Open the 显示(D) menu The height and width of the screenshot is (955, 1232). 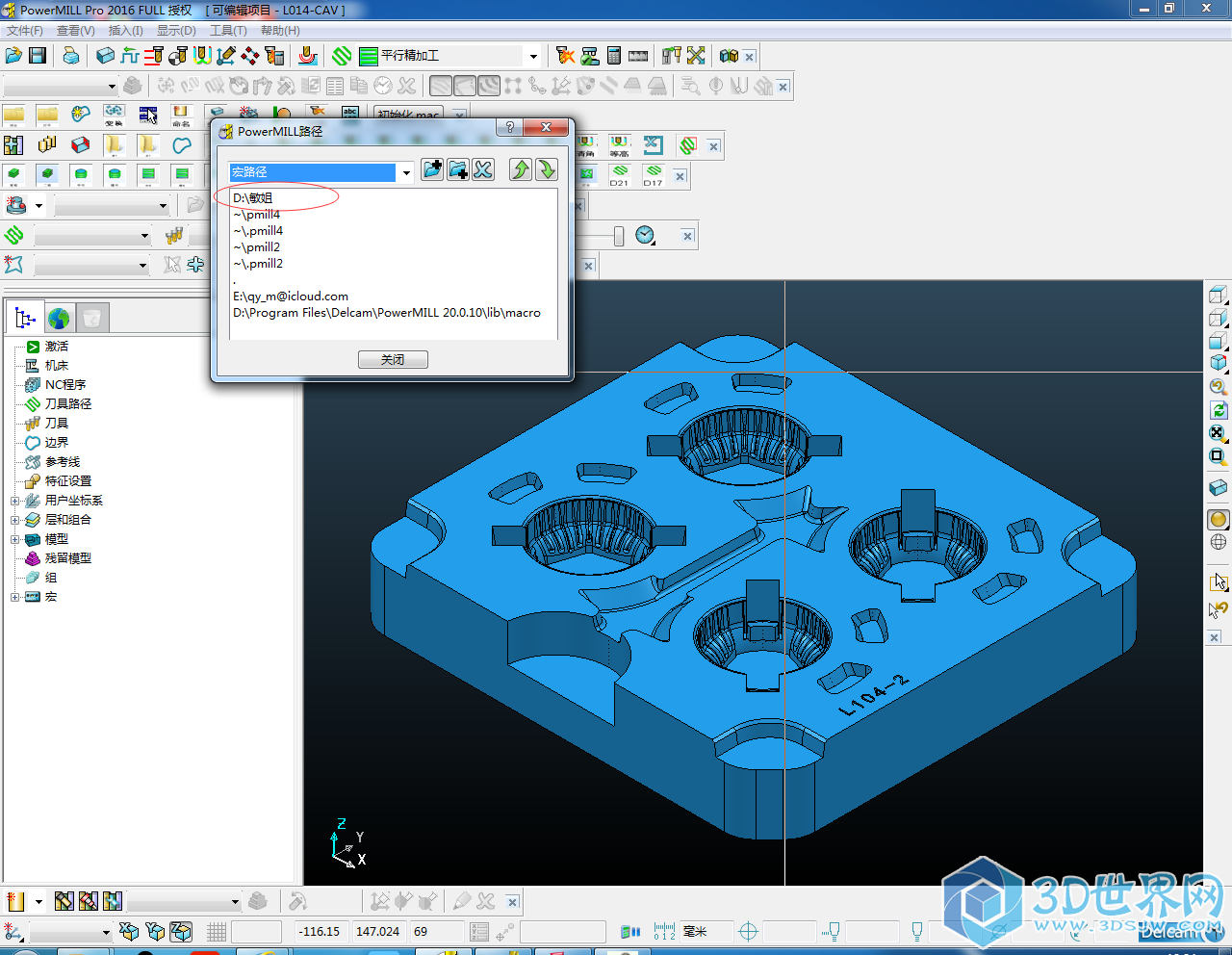177,31
